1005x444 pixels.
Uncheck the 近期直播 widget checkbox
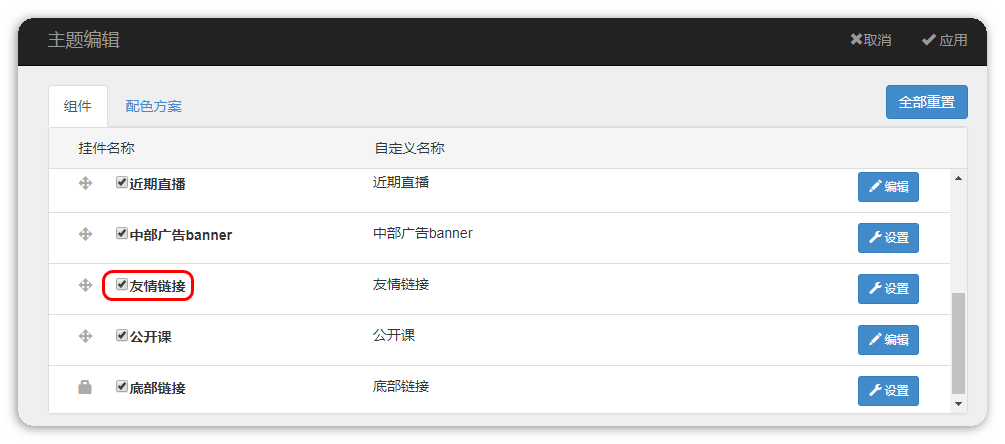[x=122, y=183]
